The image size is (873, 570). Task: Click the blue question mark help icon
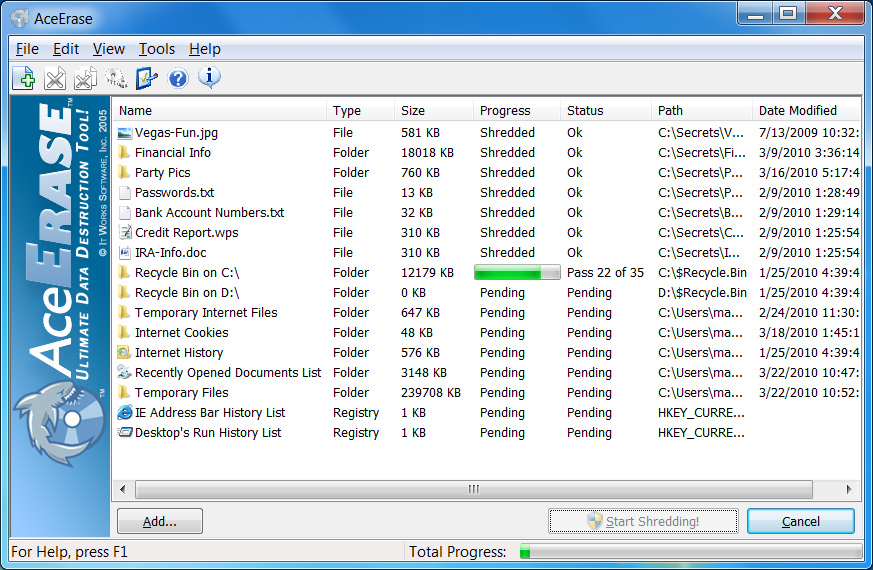pos(178,78)
